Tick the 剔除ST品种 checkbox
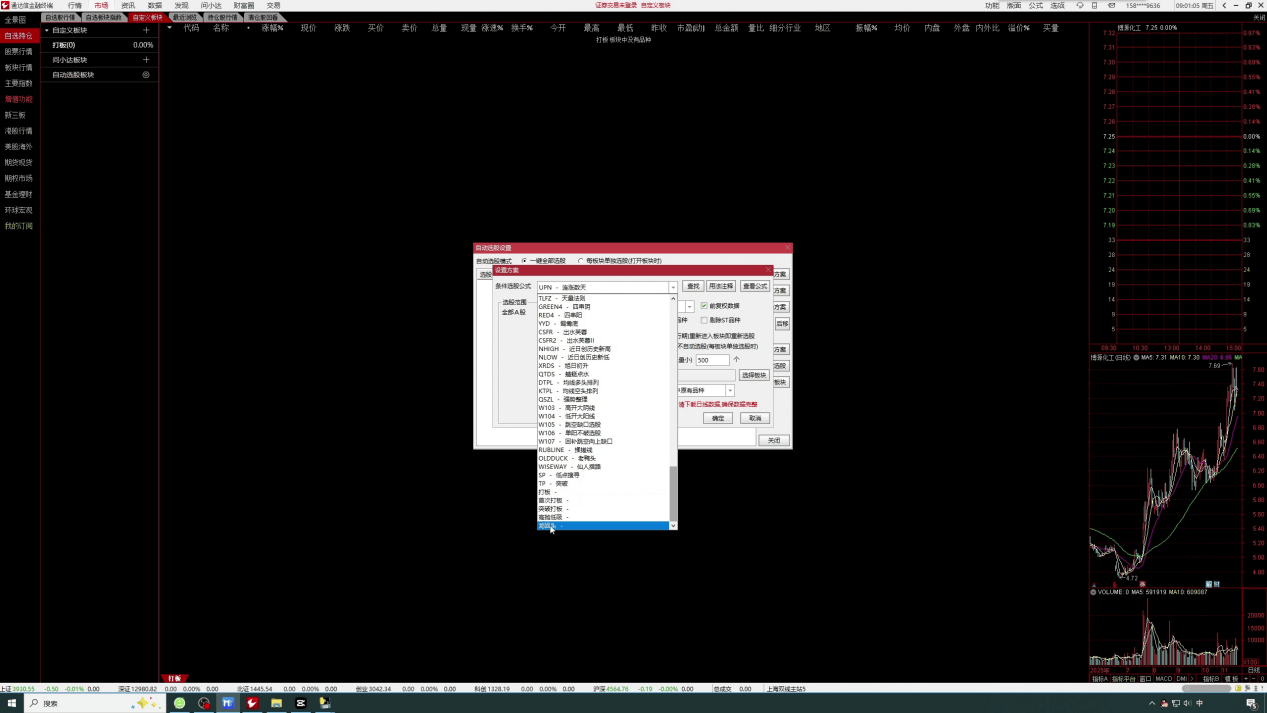Image resolution: width=1267 pixels, height=713 pixels. 704,320
